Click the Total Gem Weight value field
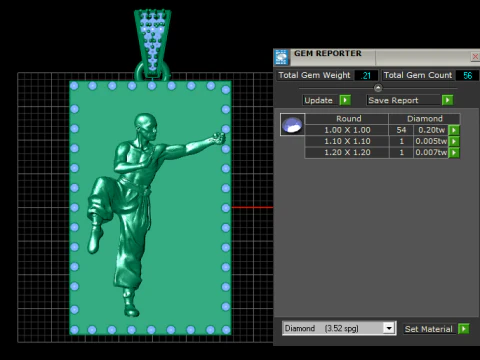The height and width of the screenshot is (360, 480). click(366, 75)
